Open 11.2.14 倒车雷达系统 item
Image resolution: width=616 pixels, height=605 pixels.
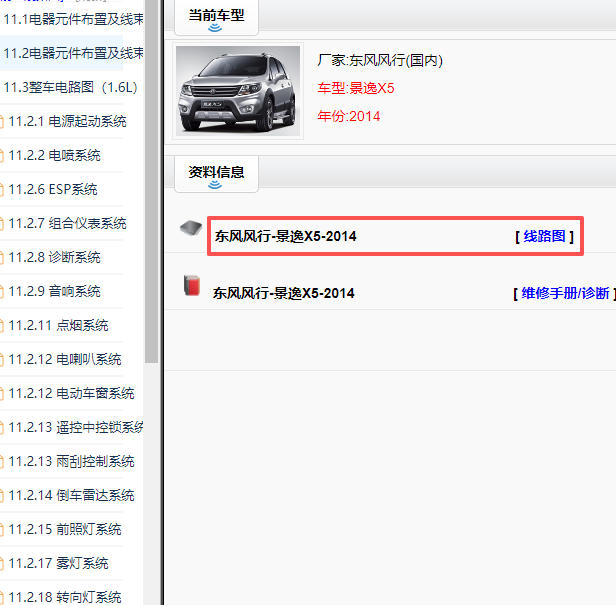tap(71, 495)
